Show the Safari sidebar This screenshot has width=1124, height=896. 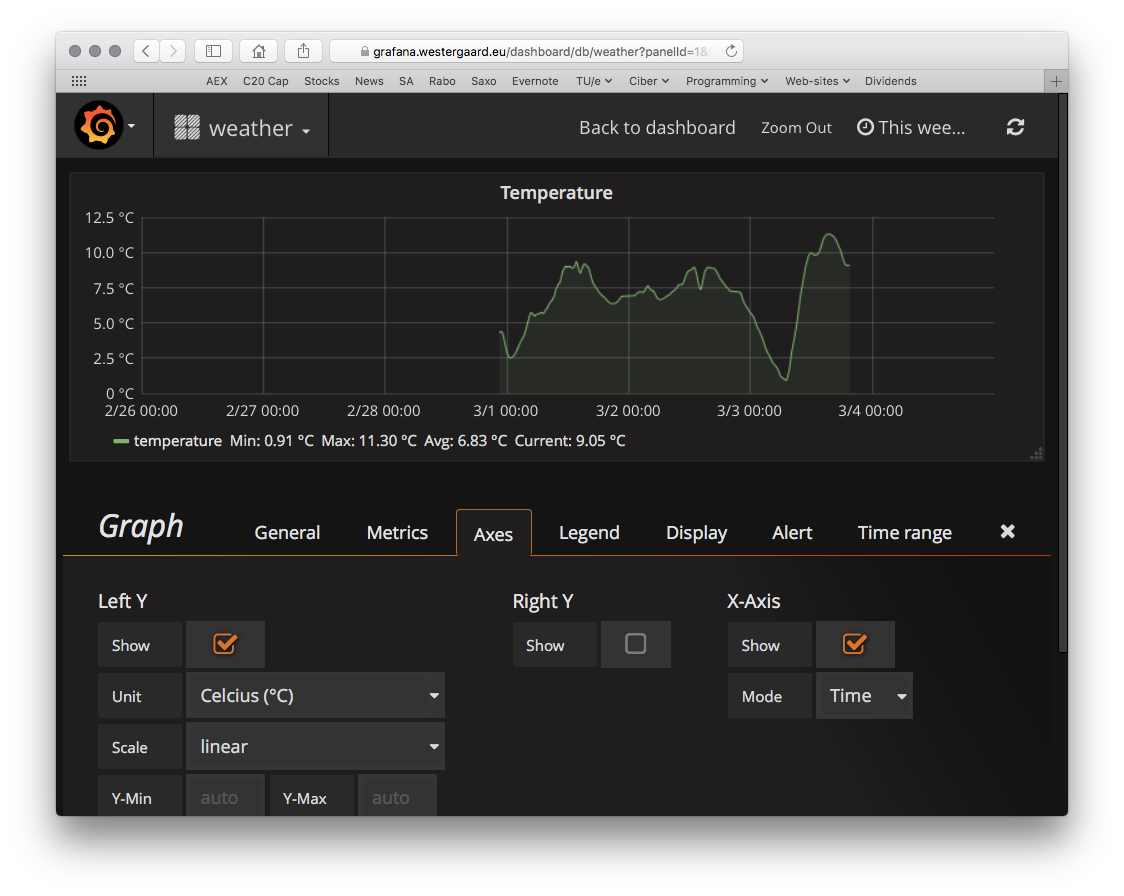214,51
